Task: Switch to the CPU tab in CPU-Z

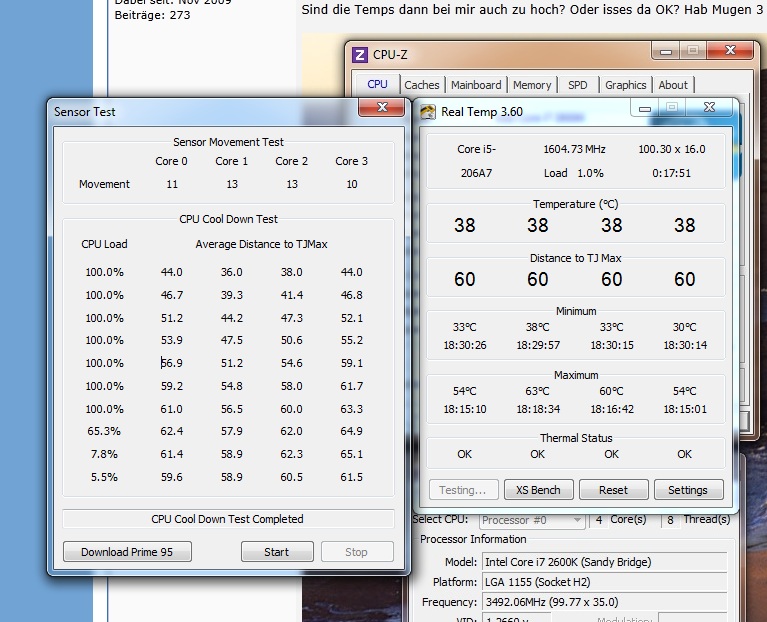Action: click(377, 84)
